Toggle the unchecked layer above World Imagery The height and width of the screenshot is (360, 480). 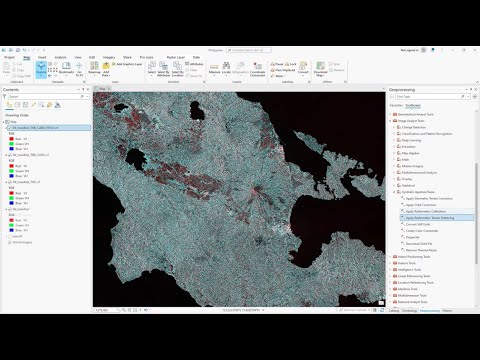click(10, 236)
